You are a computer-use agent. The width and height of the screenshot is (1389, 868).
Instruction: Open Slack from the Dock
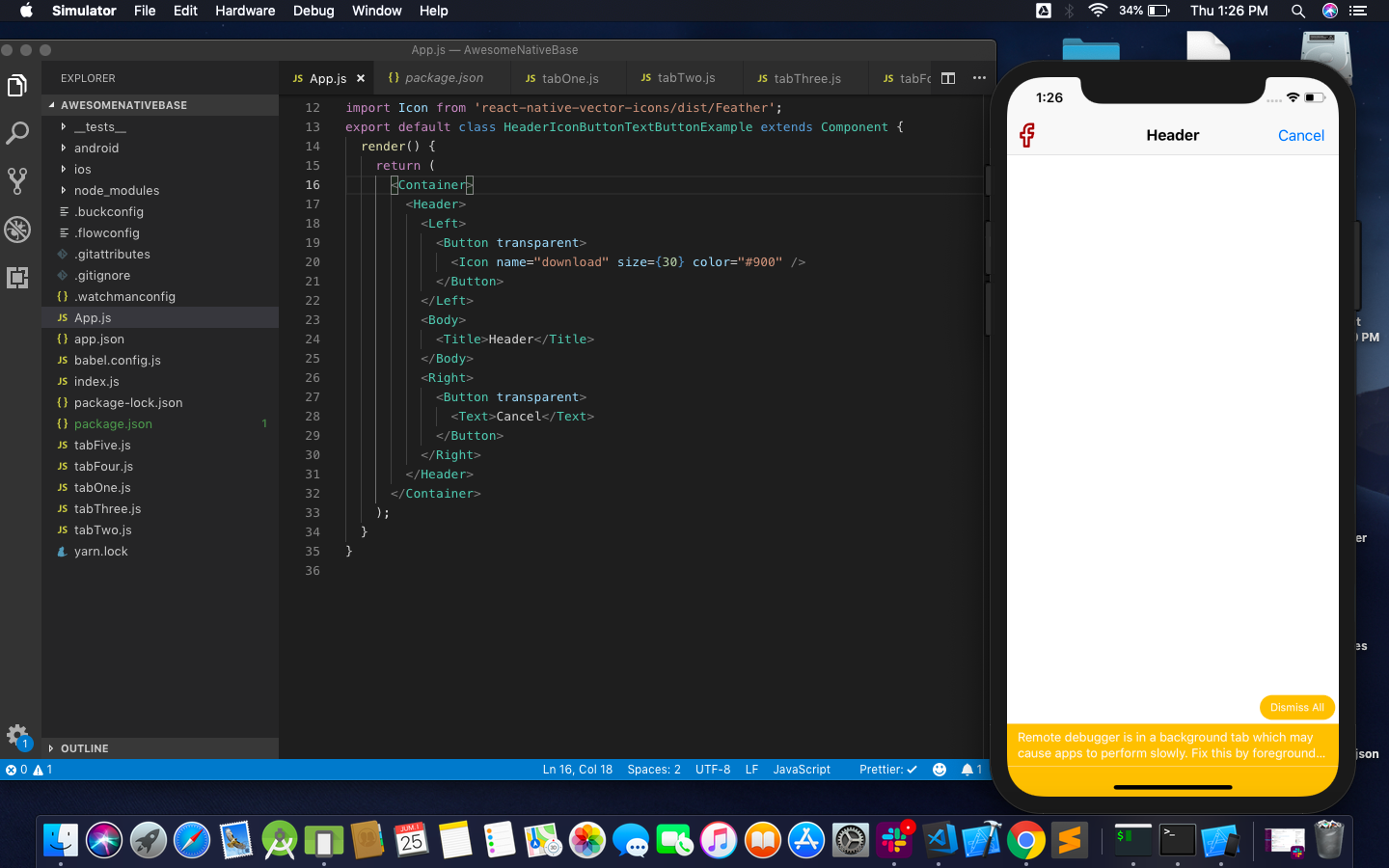click(x=894, y=841)
